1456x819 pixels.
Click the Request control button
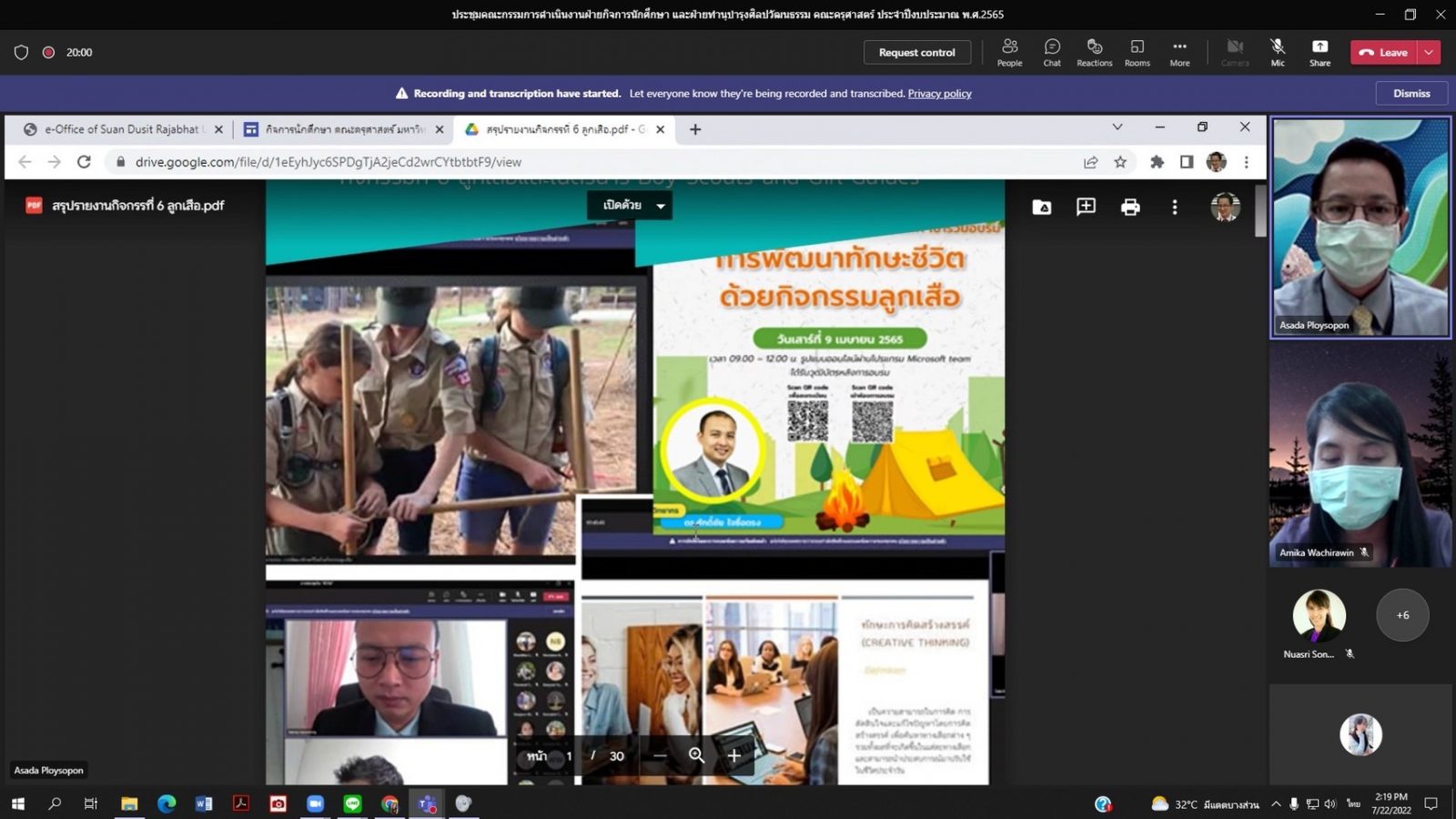click(916, 53)
